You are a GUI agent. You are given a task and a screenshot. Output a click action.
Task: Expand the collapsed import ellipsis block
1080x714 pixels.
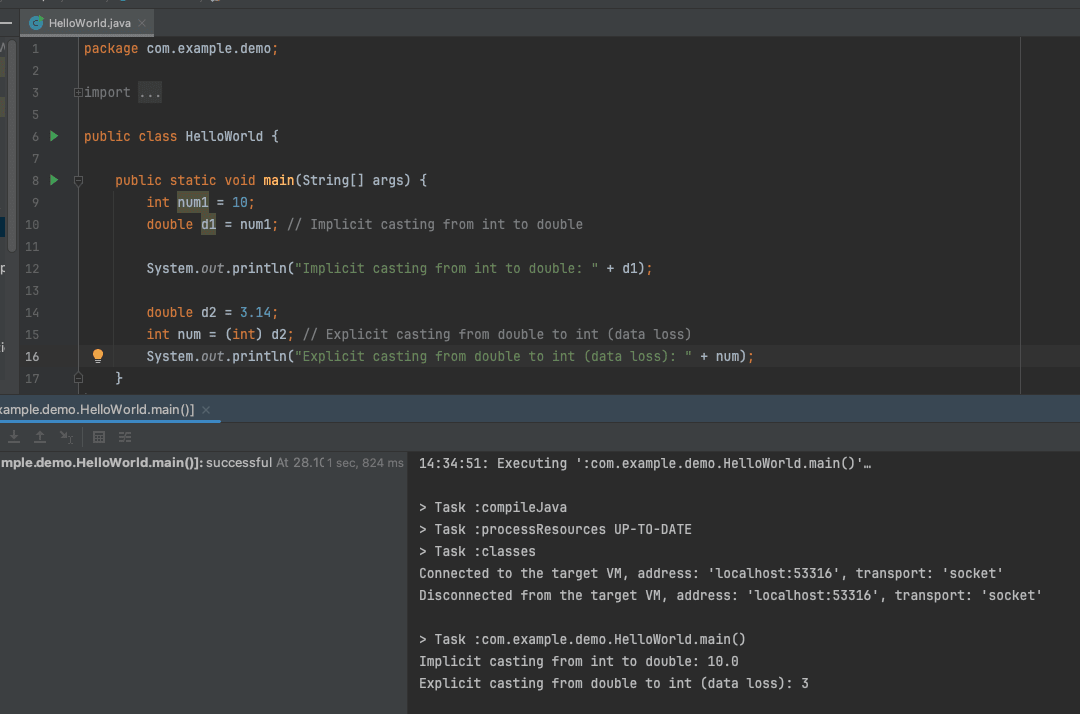coord(149,92)
